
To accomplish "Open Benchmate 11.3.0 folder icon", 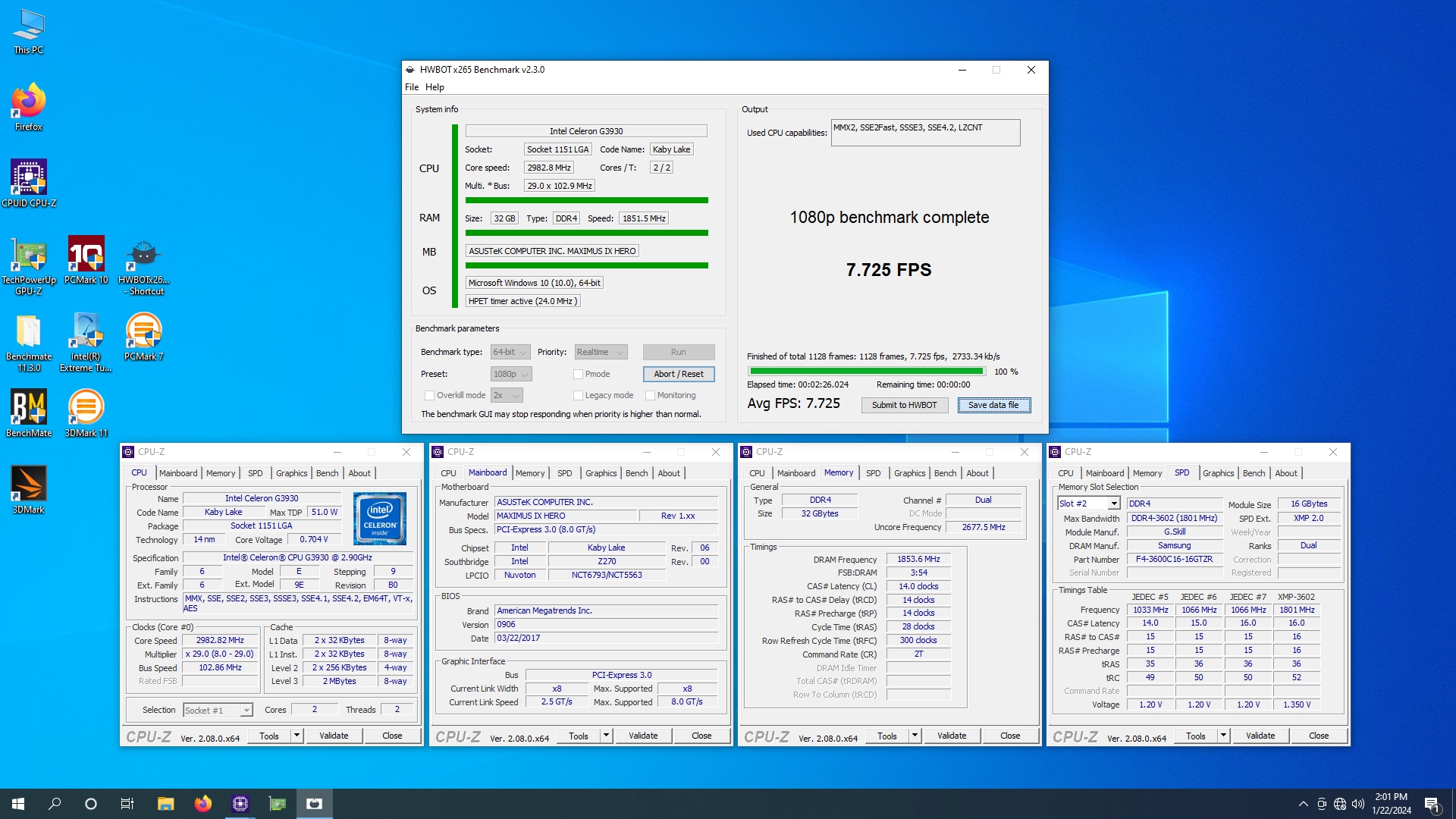I will (29, 342).
